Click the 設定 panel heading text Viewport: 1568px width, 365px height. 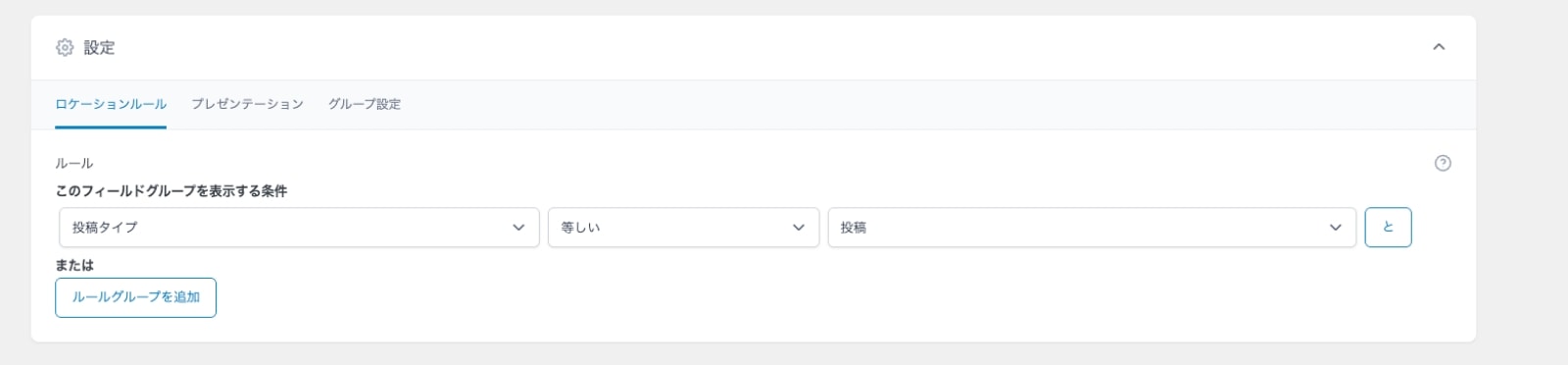click(x=99, y=47)
